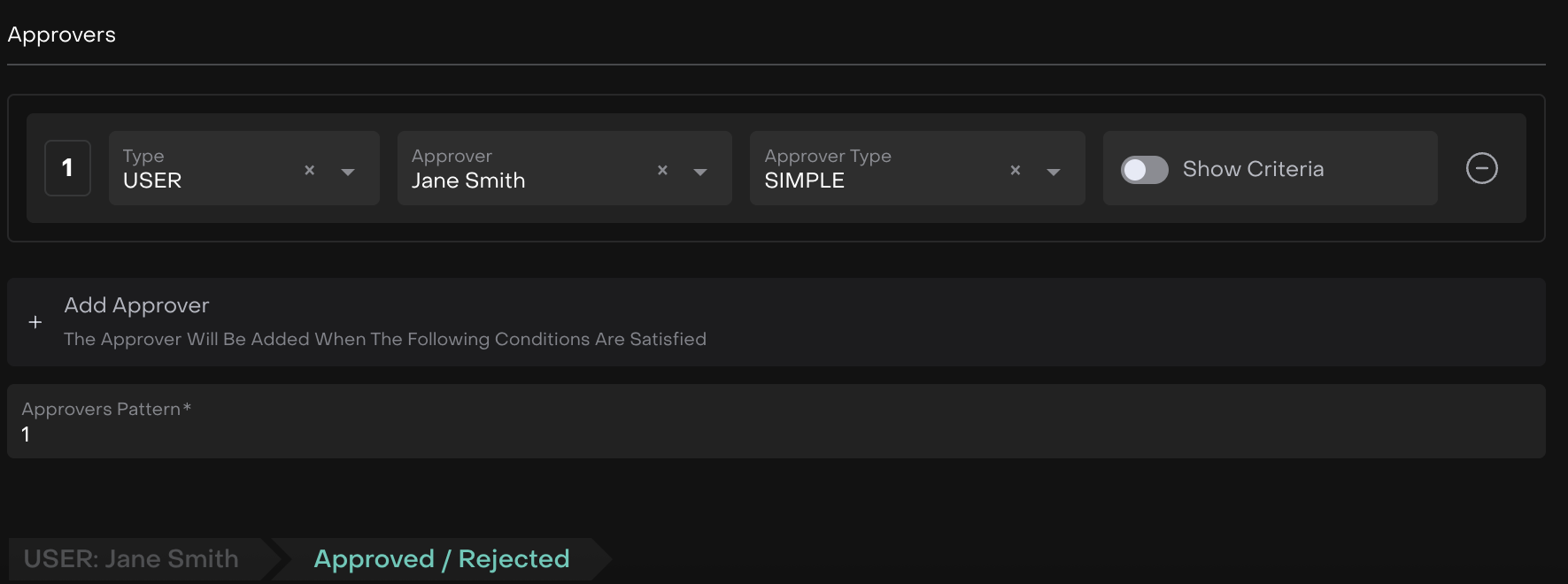Click the Add Approver button text
Viewport: 1568px width, 584px height.
click(136, 305)
